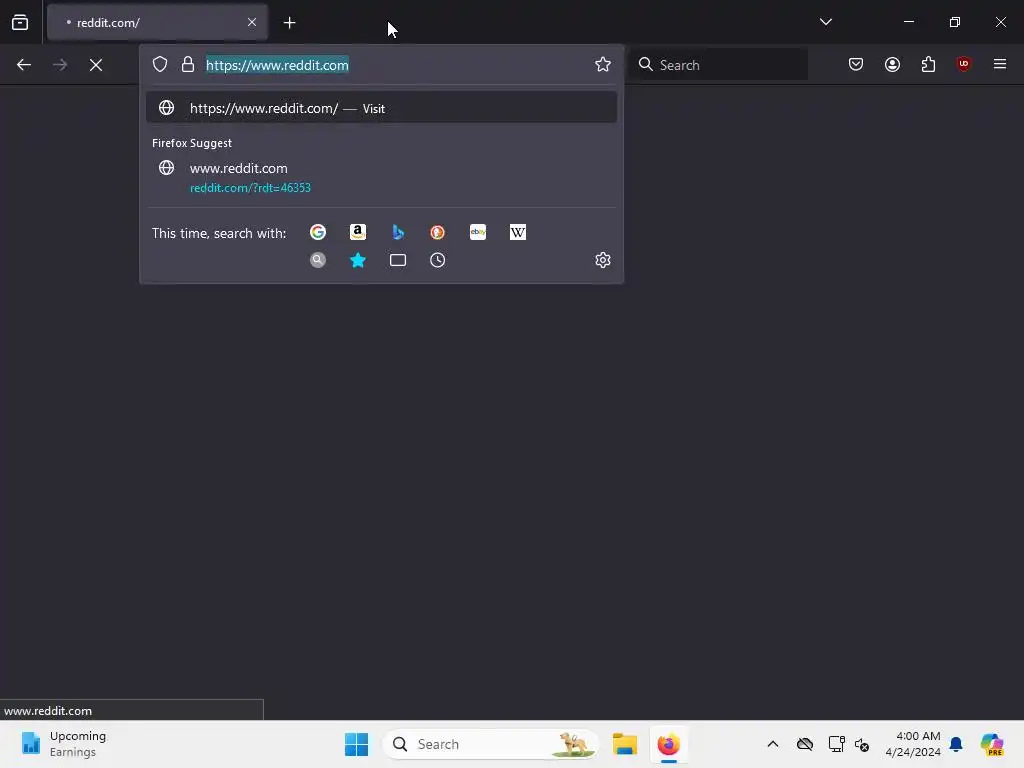Open Firefox View (recent browsing) icon

[x=20, y=22]
